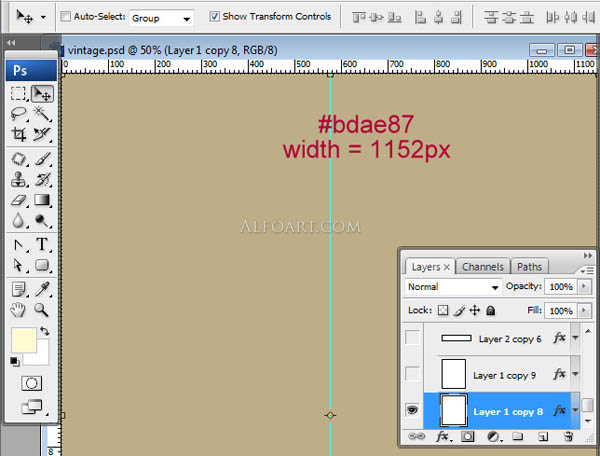Change the screen mode
The height and width of the screenshot is (456, 600).
point(31,407)
